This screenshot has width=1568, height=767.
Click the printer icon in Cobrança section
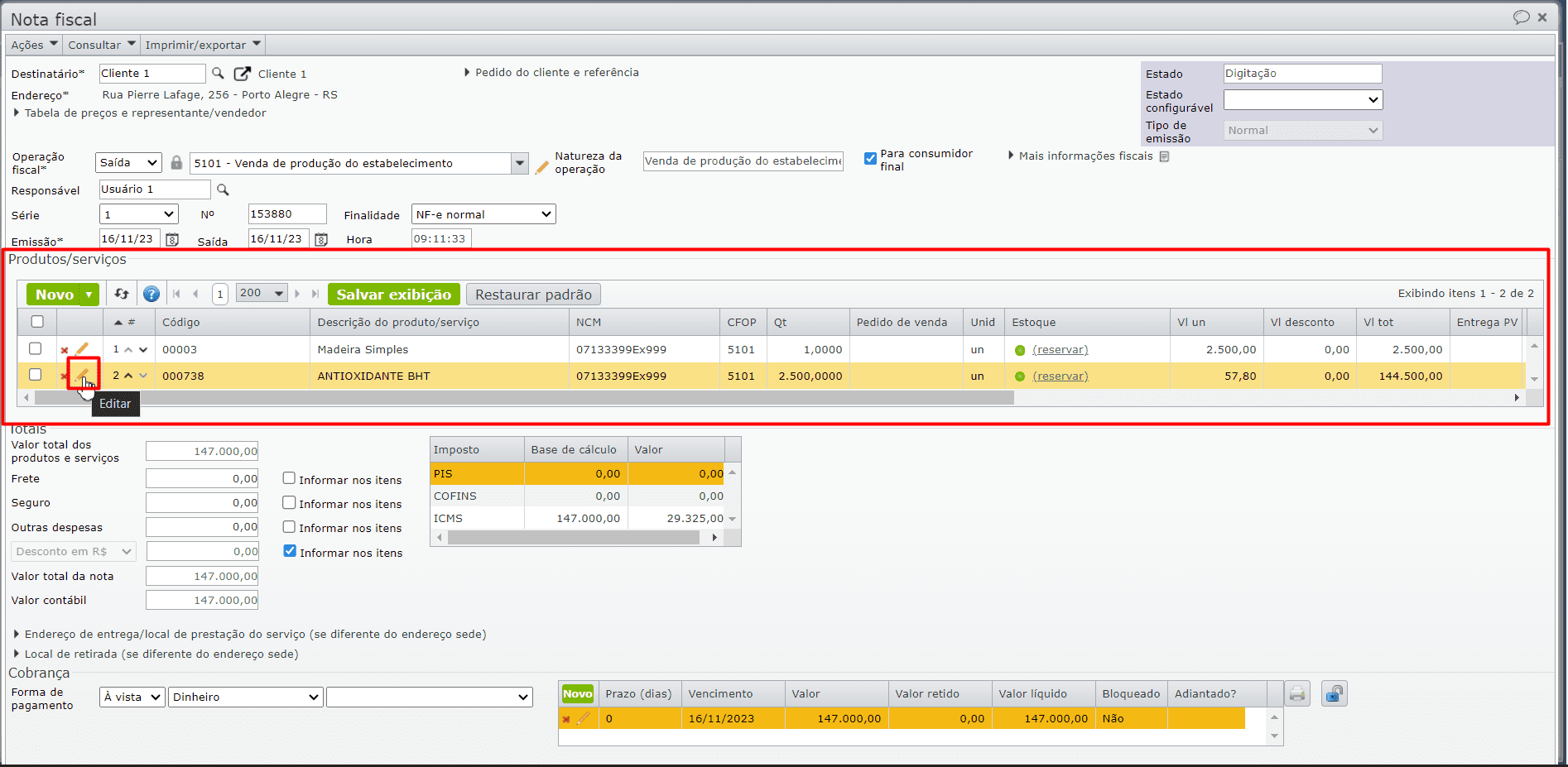[1297, 693]
